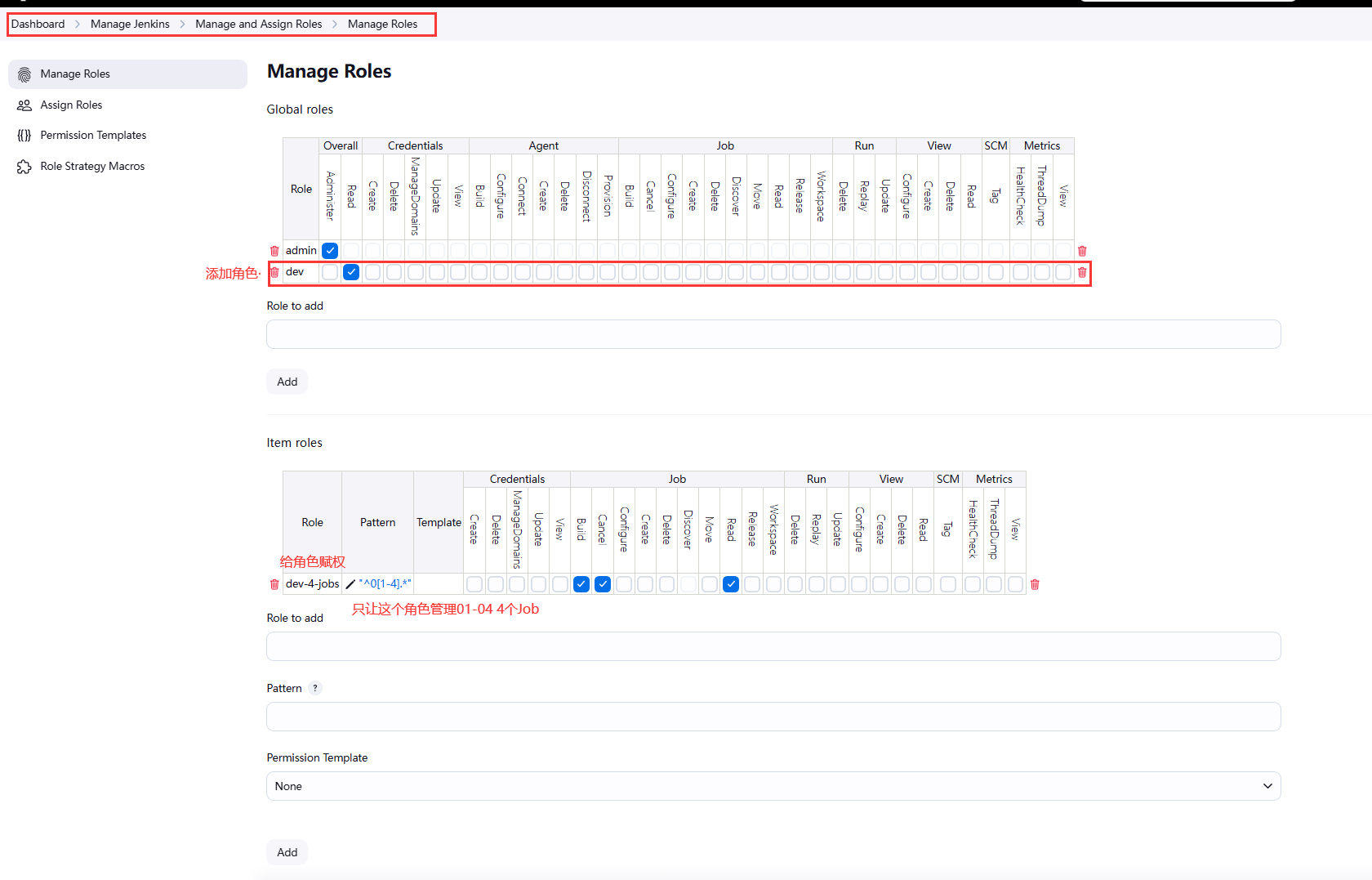Viewport: 1372px width, 880px height.
Task: Delete admin role using left trash icon
Action: click(x=274, y=251)
